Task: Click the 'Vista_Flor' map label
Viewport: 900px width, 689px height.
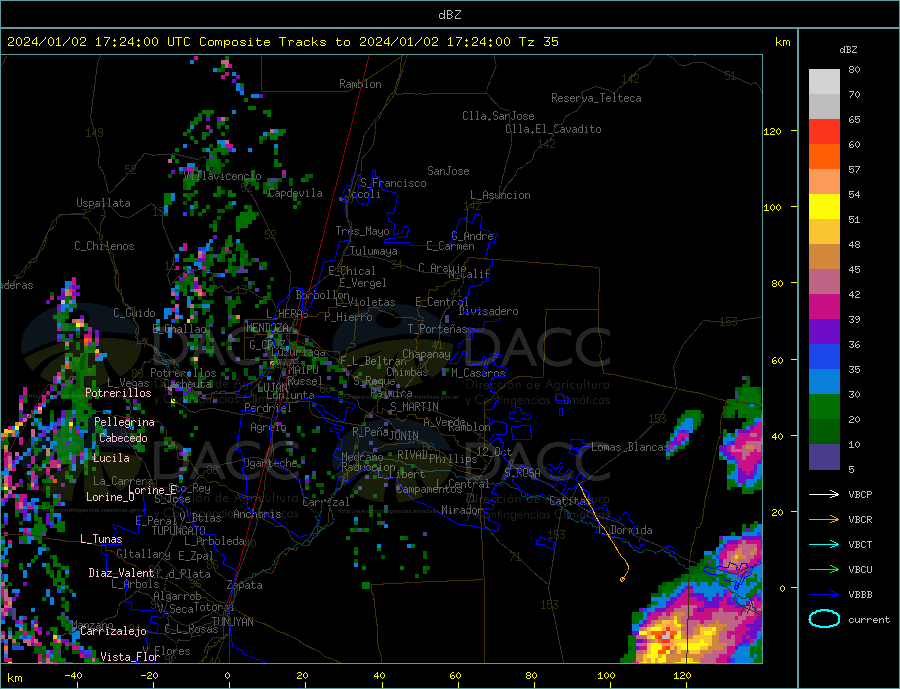Action: pyautogui.click(x=130, y=656)
